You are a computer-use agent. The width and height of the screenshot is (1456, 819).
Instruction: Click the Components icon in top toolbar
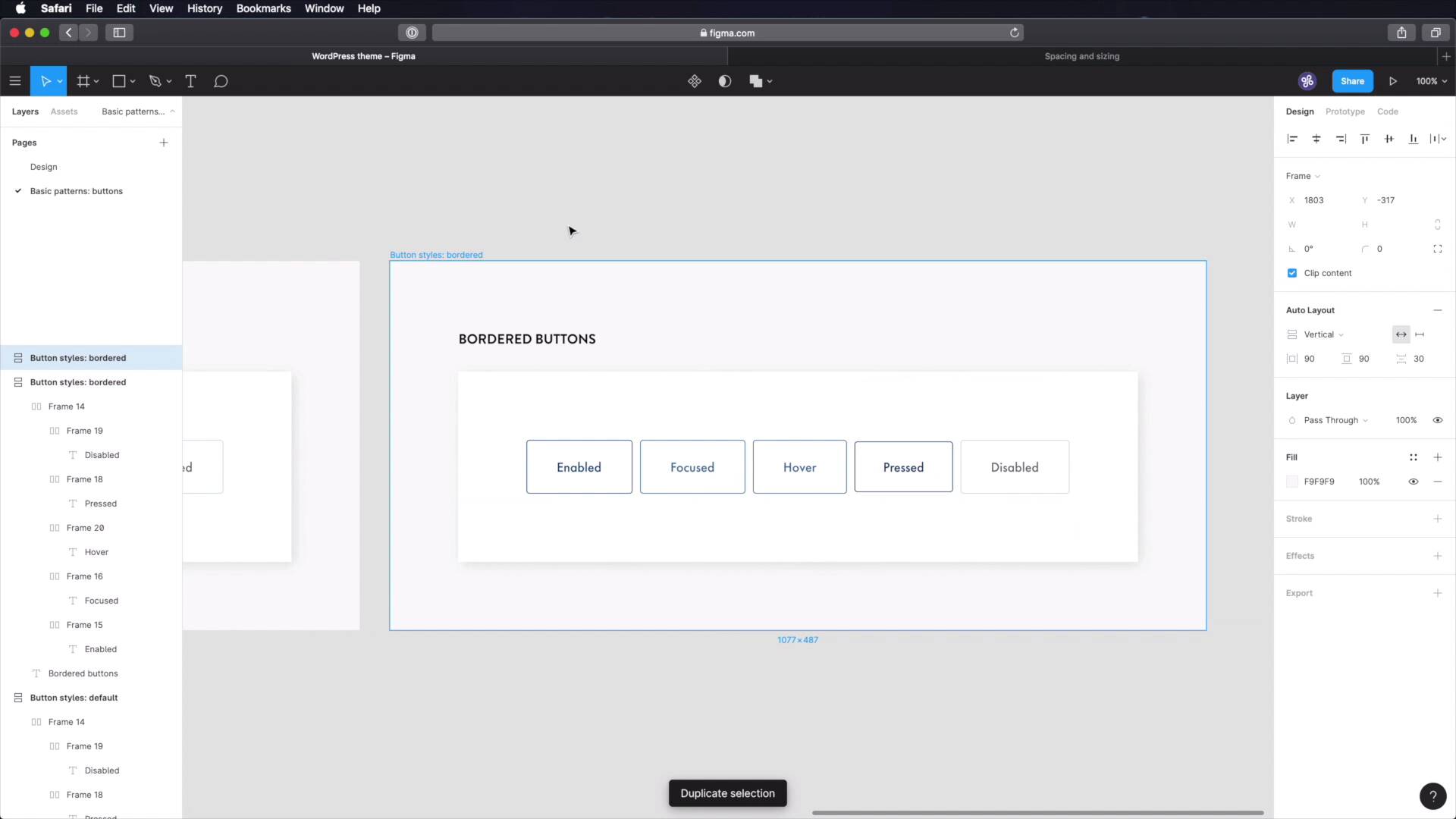click(694, 81)
